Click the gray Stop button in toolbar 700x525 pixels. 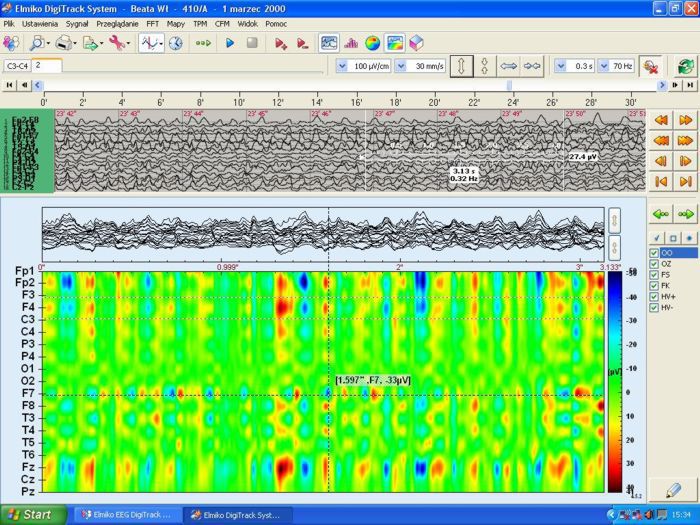pos(252,43)
